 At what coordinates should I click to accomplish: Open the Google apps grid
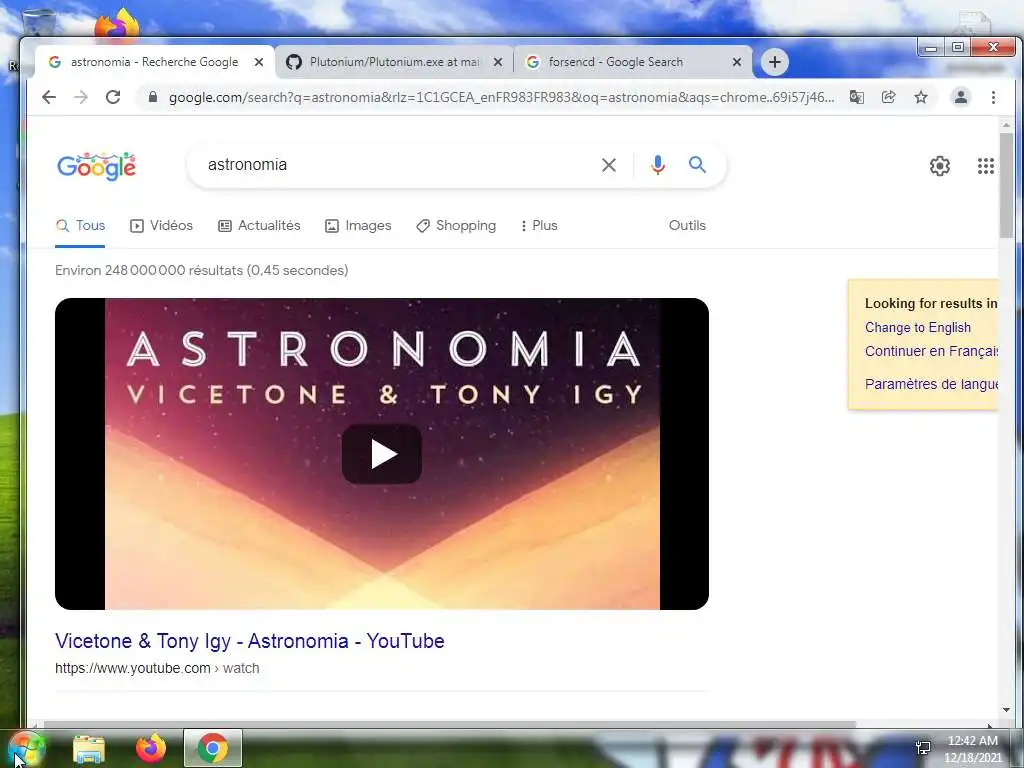click(x=985, y=166)
